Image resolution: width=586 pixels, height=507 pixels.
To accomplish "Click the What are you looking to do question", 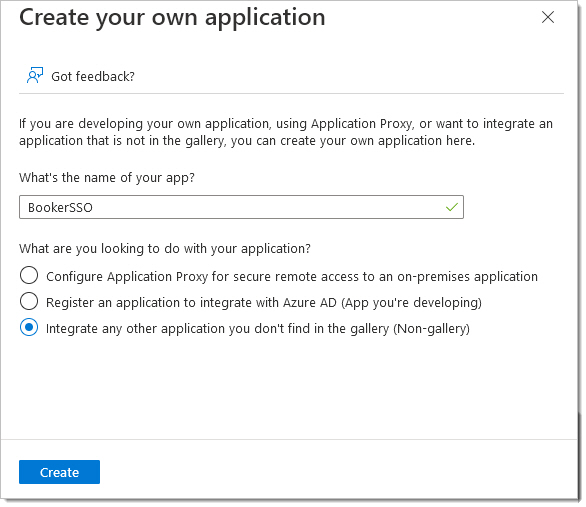I will coord(165,249).
